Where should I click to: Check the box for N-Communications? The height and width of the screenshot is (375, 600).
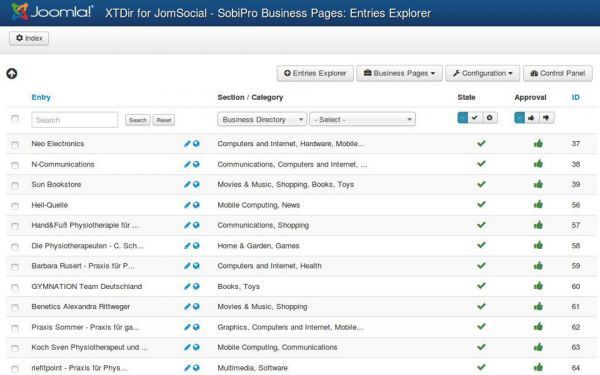click(15, 165)
